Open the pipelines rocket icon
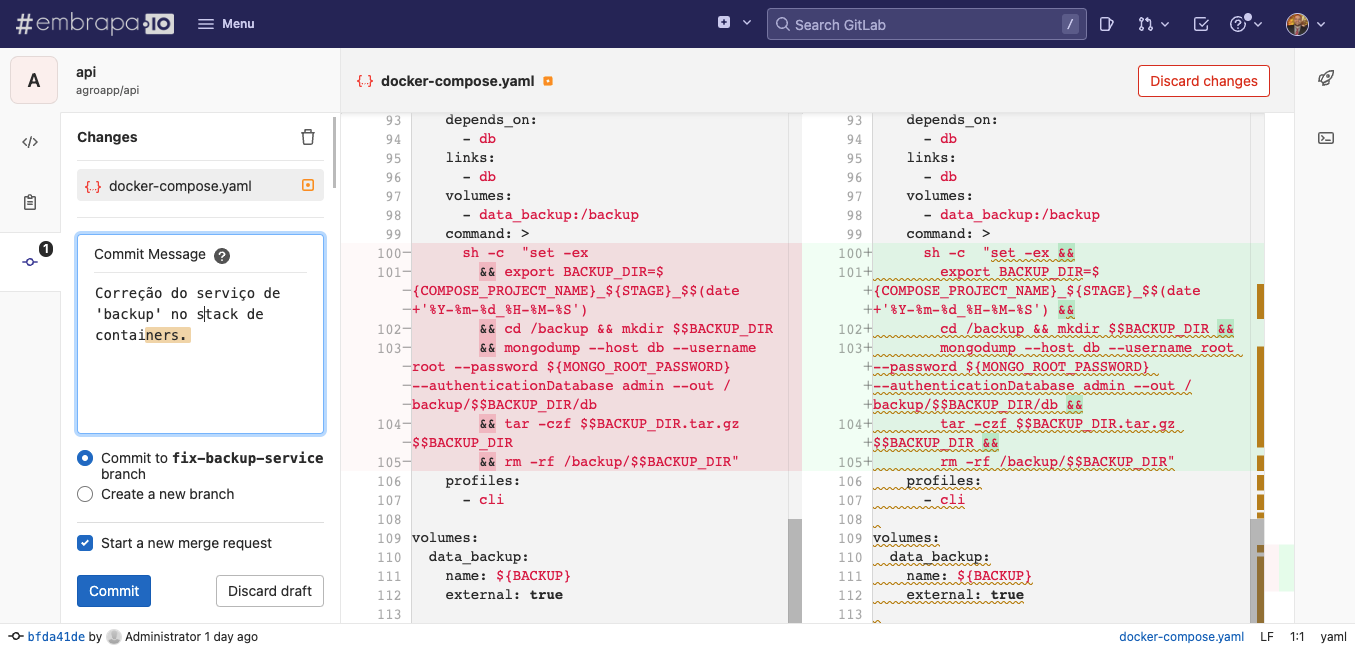The image size is (1355, 648). pos(1325,78)
